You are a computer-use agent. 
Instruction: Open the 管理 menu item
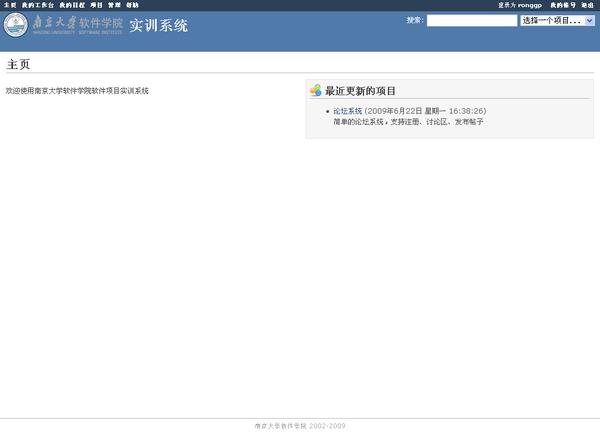click(x=114, y=5)
